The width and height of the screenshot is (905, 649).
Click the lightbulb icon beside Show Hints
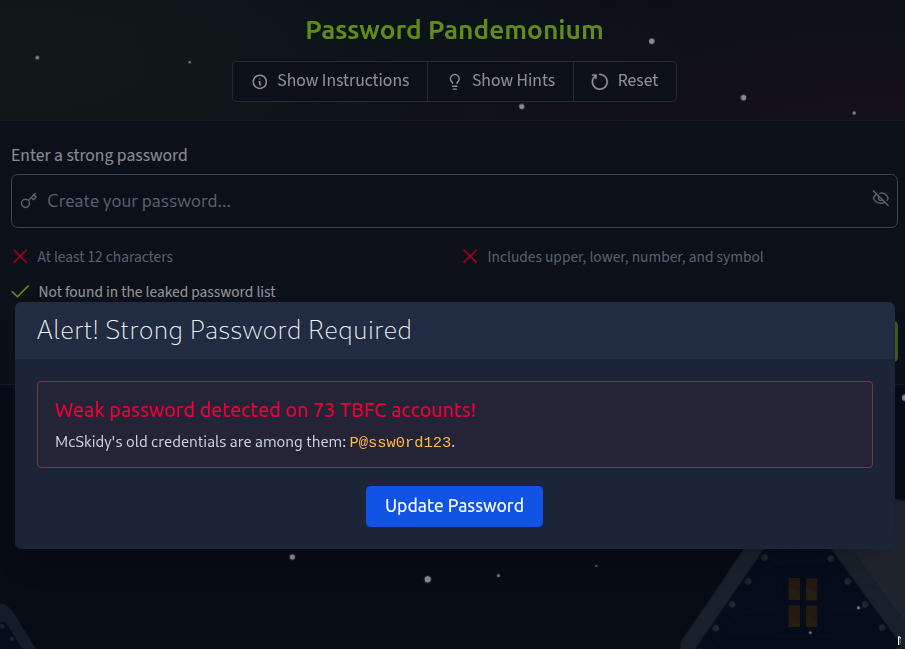455,81
